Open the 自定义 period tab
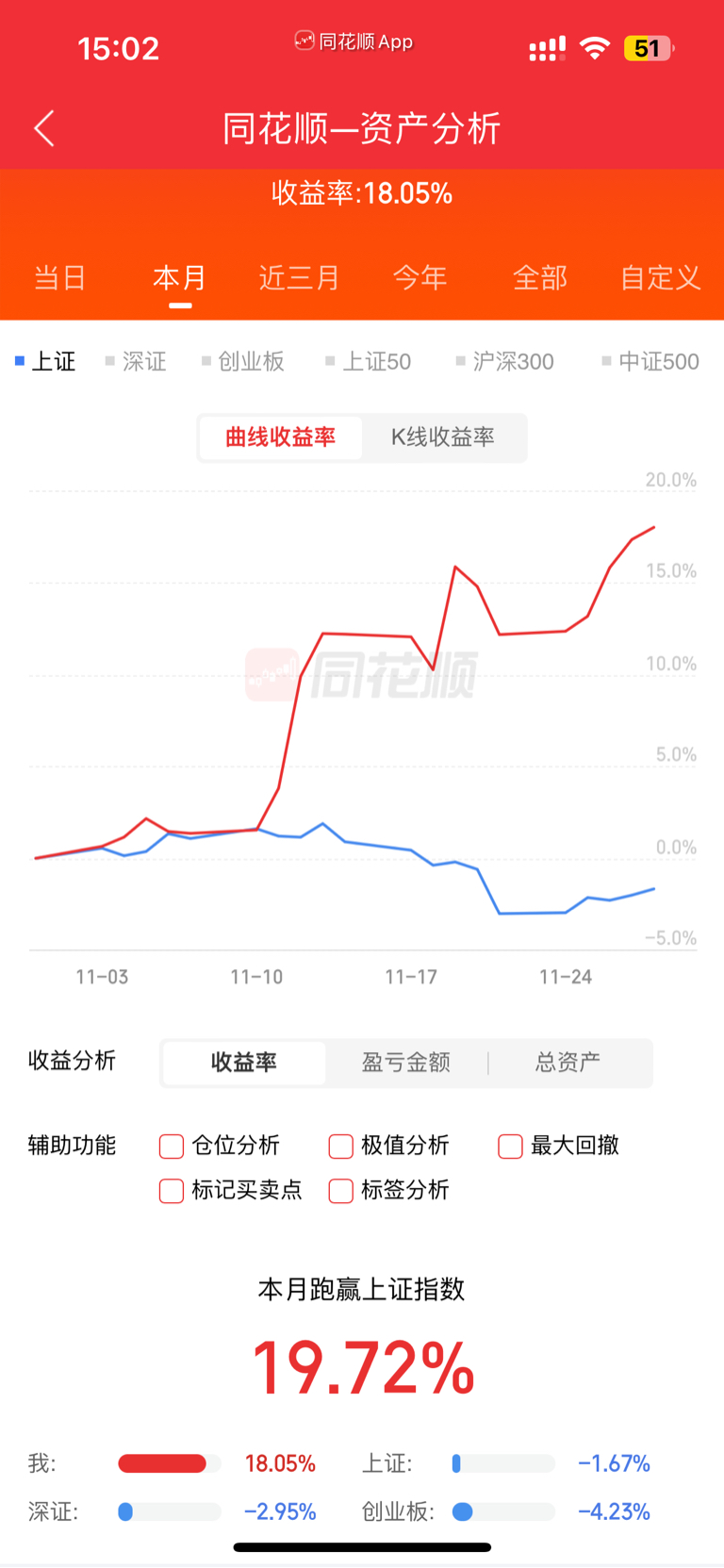Image resolution: width=724 pixels, height=1568 pixels. pyautogui.click(x=660, y=278)
